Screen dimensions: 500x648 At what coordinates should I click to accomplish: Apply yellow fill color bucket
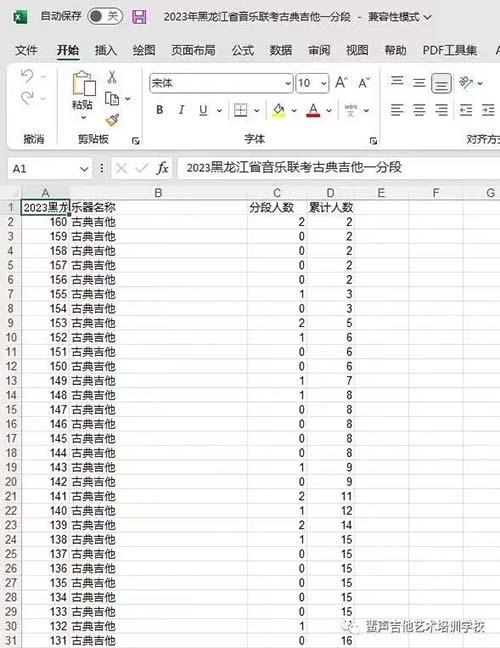click(279, 110)
